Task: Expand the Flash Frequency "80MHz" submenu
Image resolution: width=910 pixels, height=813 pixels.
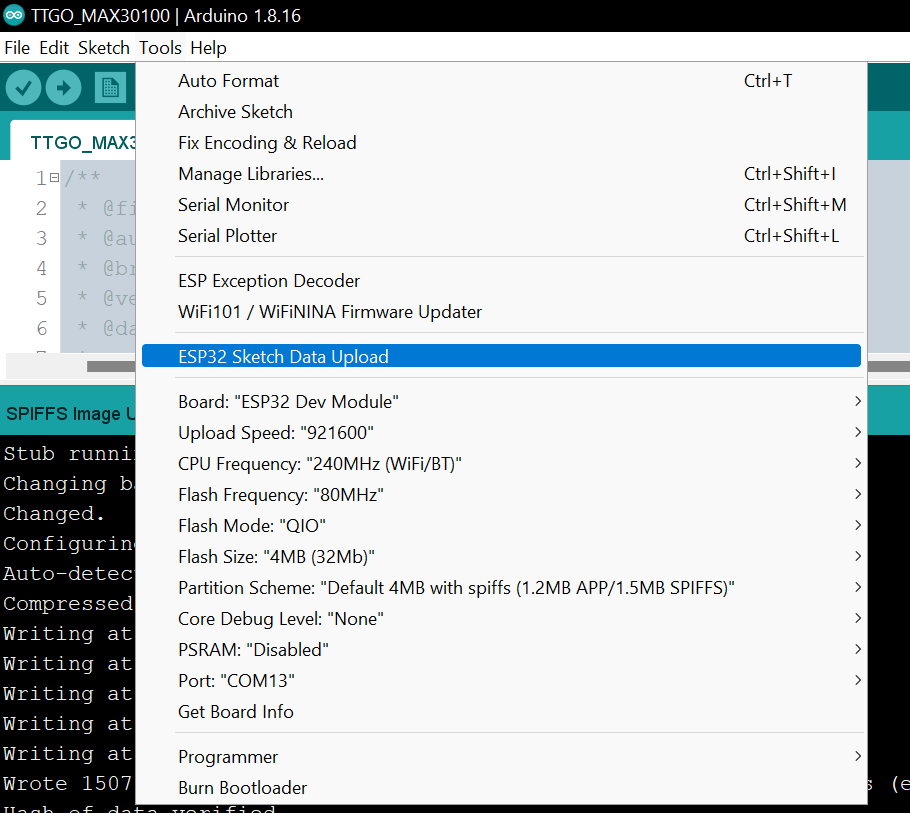Action: [x=501, y=495]
